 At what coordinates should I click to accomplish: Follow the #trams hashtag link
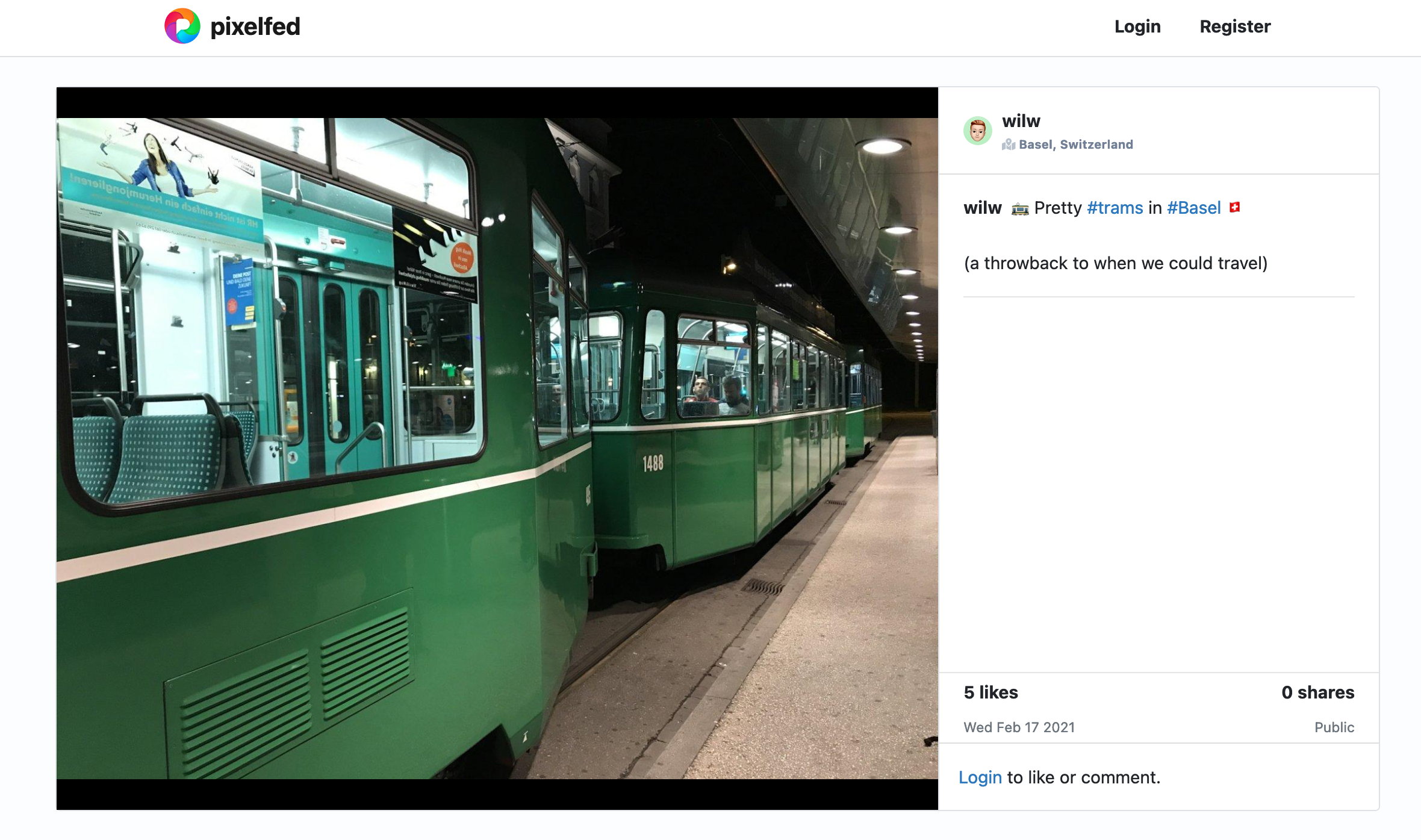(1115, 208)
